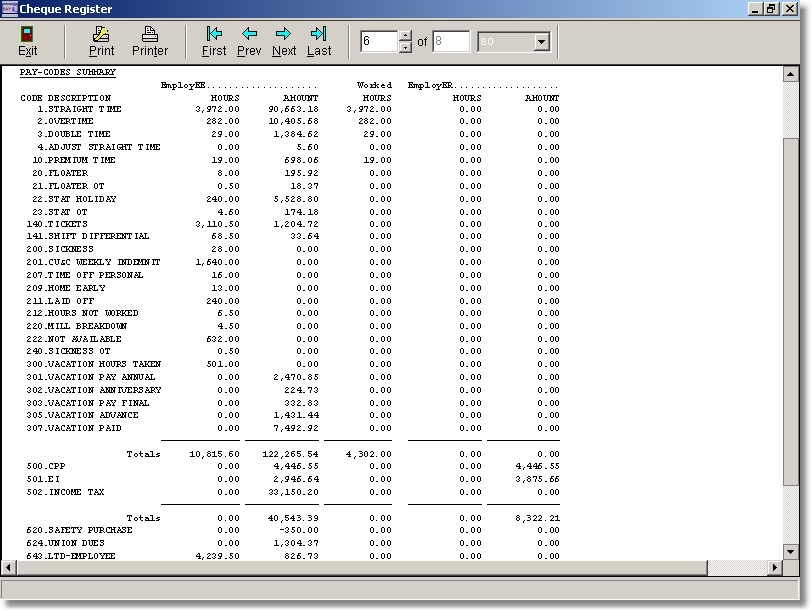Image resolution: width=812 pixels, height=612 pixels.
Task: Click the horizontal scrollbar right arrow
Action: tap(775, 567)
